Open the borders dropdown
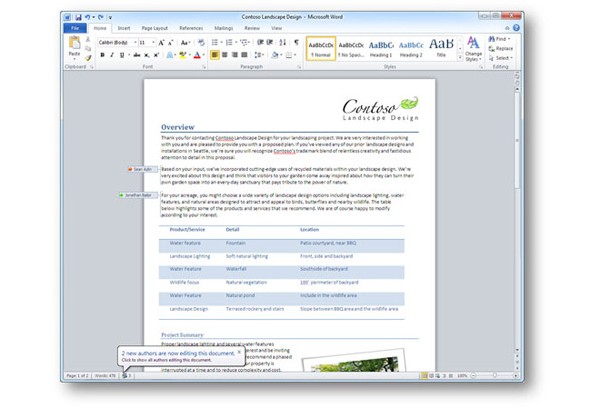The width and height of the screenshot is (600, 408). click(295, 55)
